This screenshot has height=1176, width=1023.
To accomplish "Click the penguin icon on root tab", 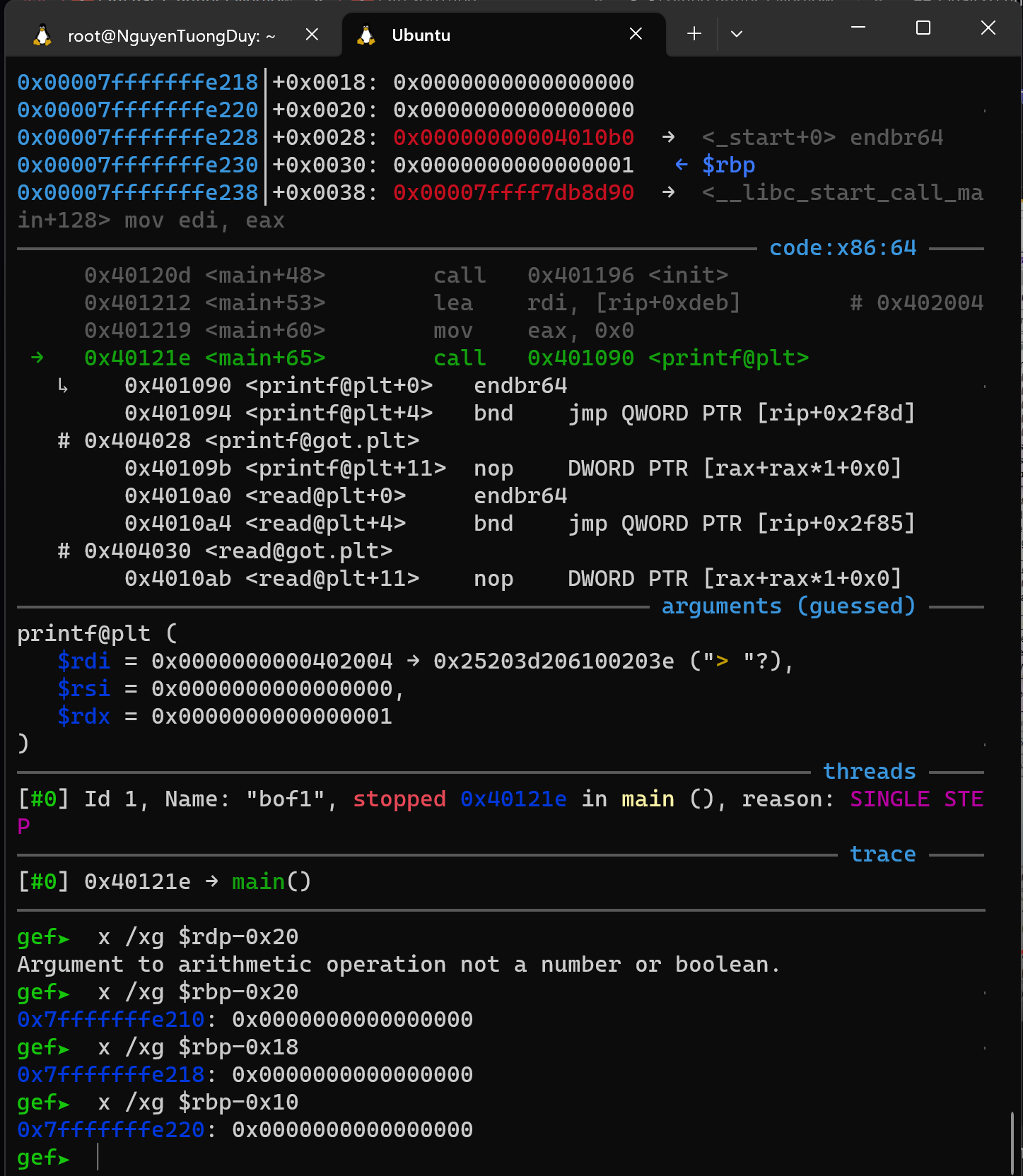I will [x=42, y=35].
